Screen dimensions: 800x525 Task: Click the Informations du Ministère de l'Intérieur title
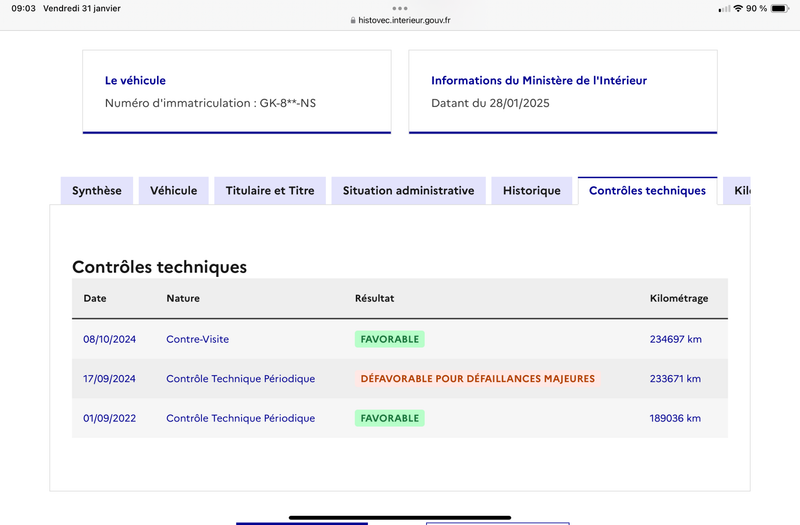[539, 81]
